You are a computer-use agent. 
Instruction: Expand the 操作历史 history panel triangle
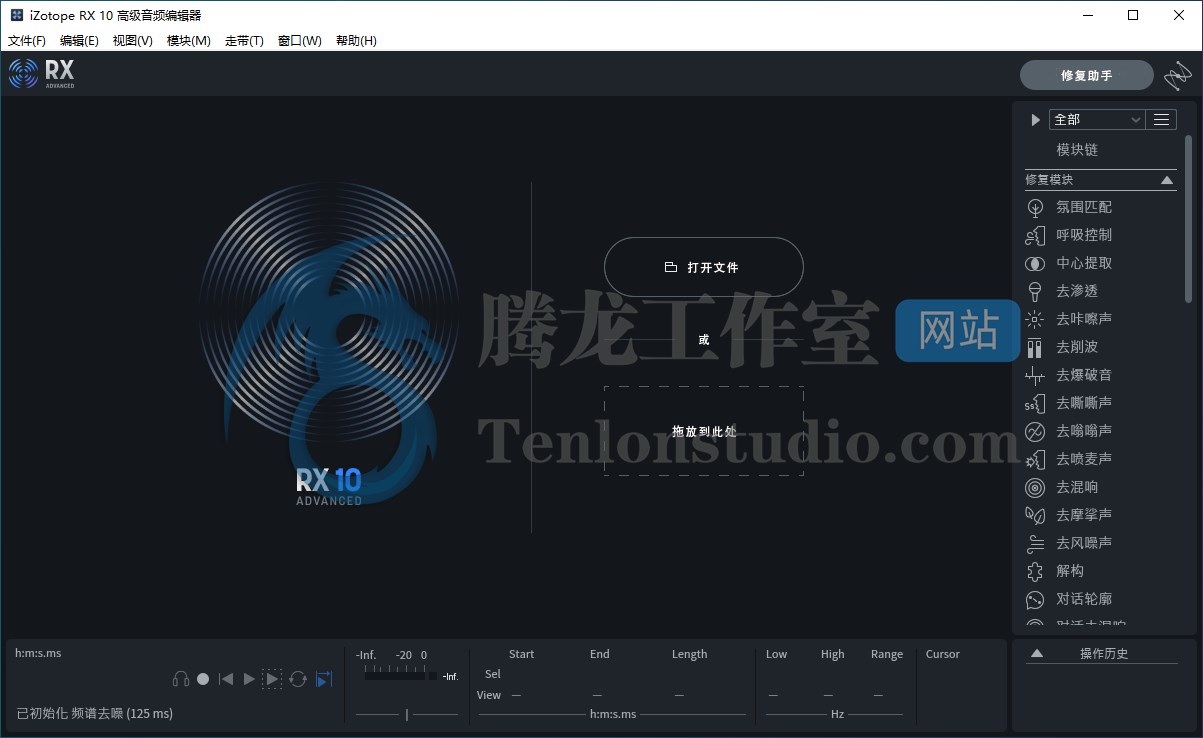(1037, 653)
